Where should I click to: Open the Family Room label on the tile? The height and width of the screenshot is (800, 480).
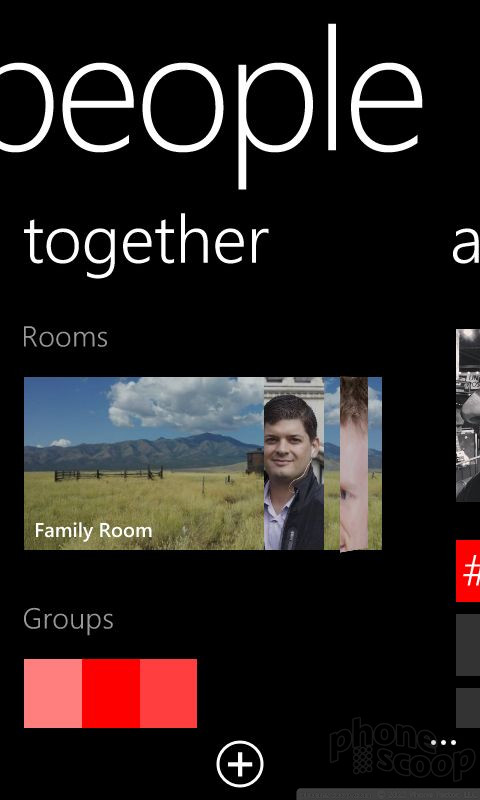93,531
